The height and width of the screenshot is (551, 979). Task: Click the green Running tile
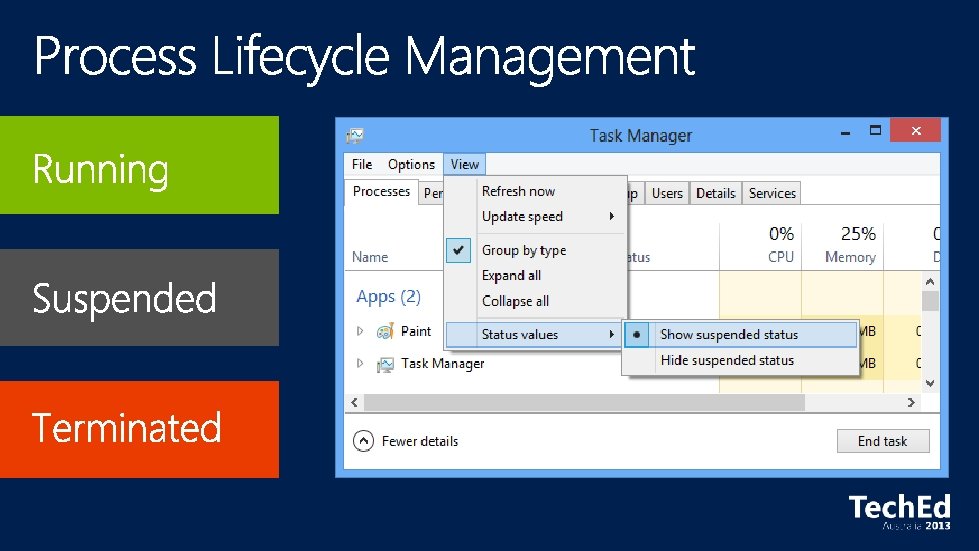pyautogui.click(x=139, y=165)
